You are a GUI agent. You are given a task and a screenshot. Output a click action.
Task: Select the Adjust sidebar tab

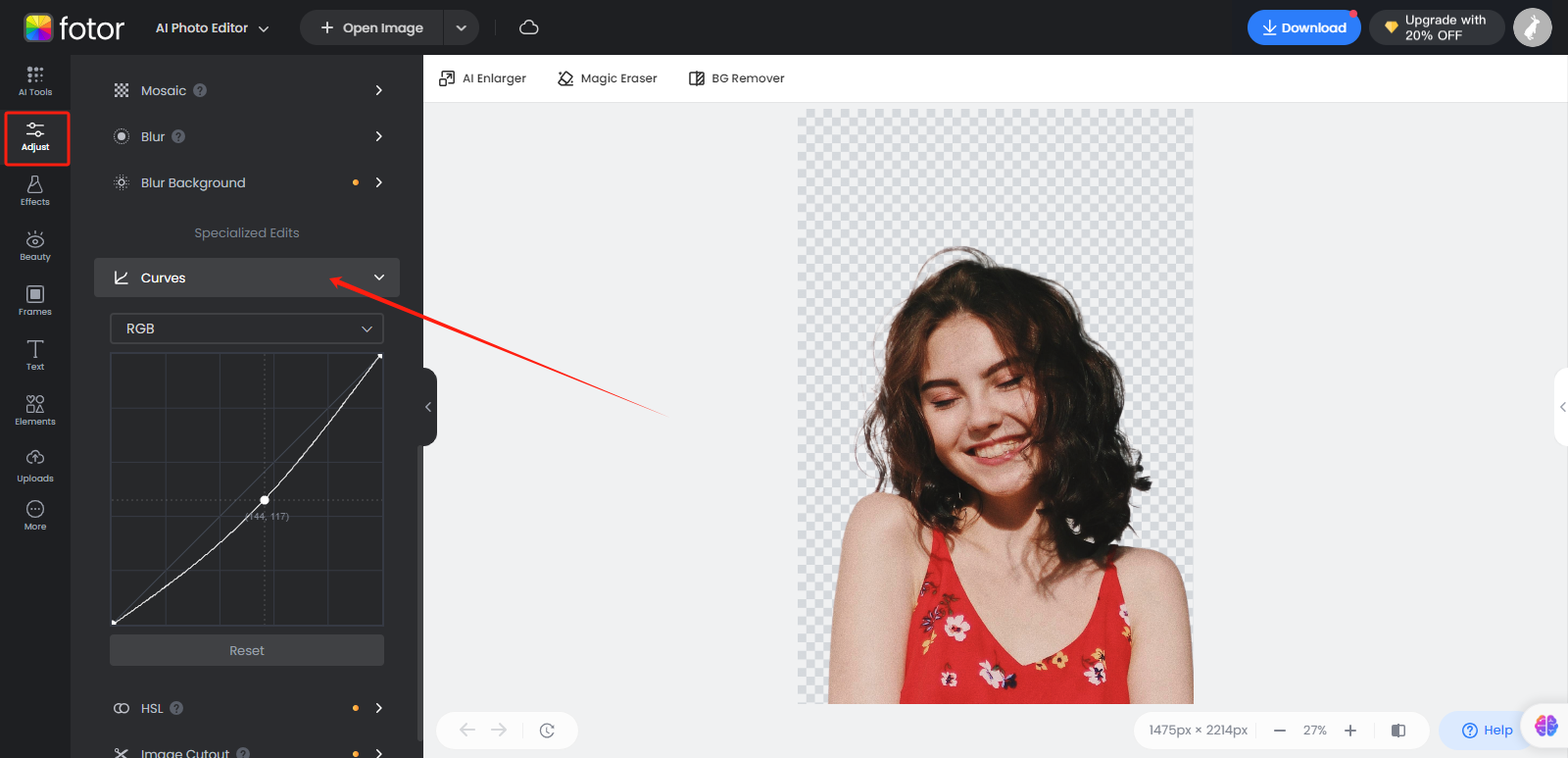(35, 137)
